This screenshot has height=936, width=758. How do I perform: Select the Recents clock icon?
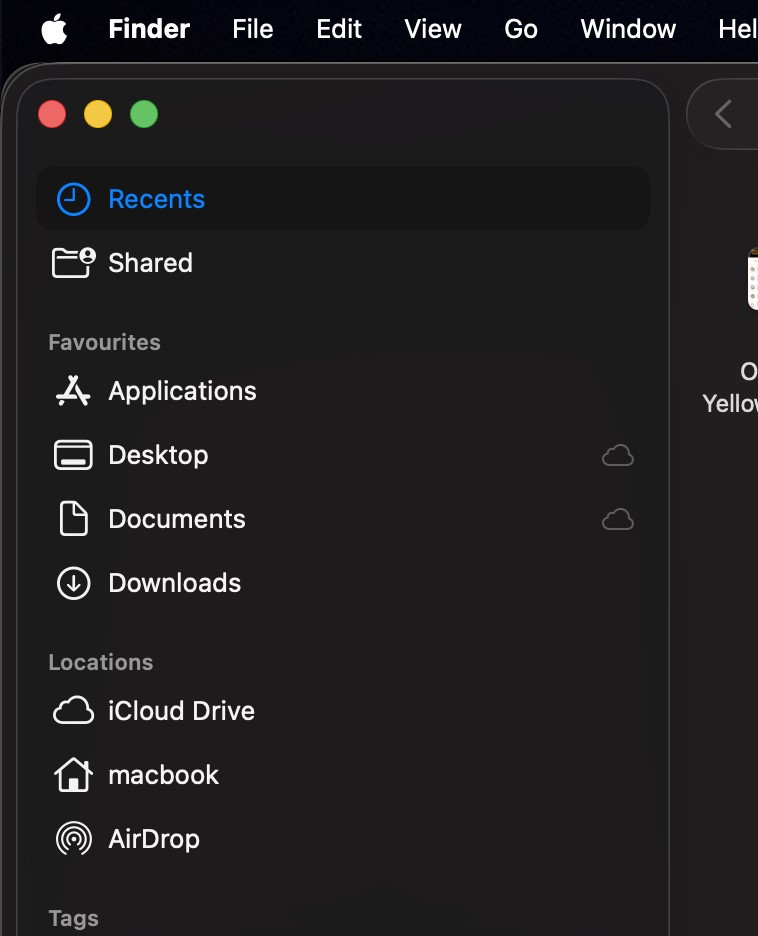click(72, 198)
